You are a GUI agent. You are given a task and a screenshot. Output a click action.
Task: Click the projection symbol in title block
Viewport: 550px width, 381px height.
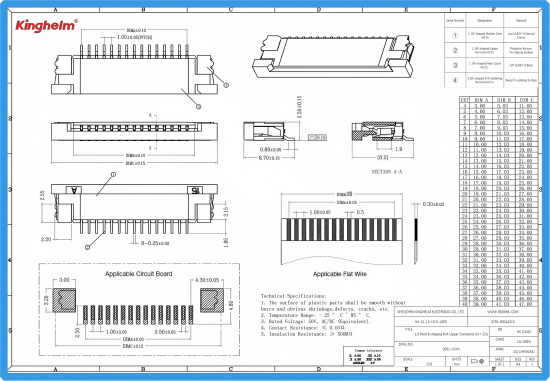[x=477, y=361]
